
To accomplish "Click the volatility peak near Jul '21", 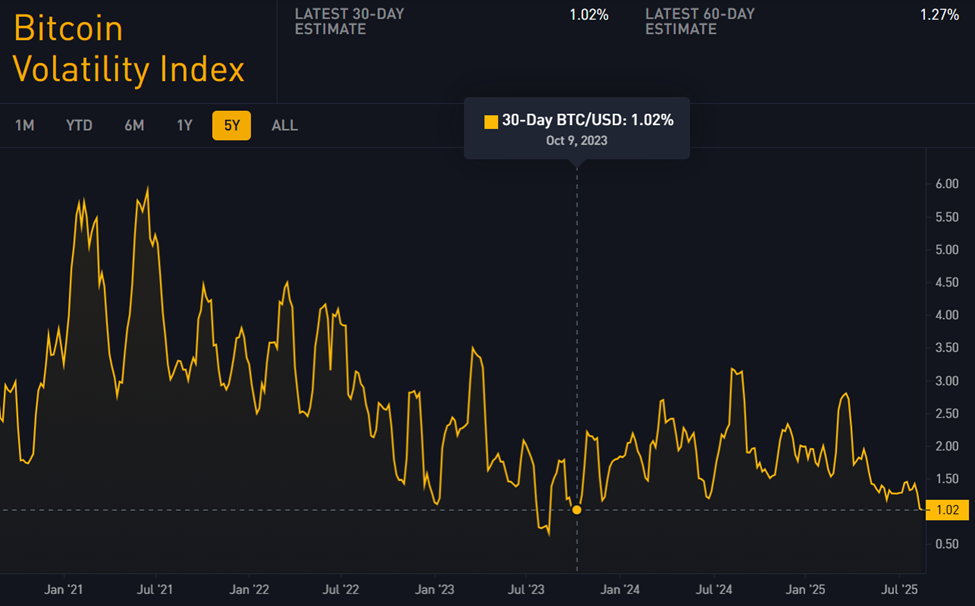I will pyautogui.click(x=146, y=187).
